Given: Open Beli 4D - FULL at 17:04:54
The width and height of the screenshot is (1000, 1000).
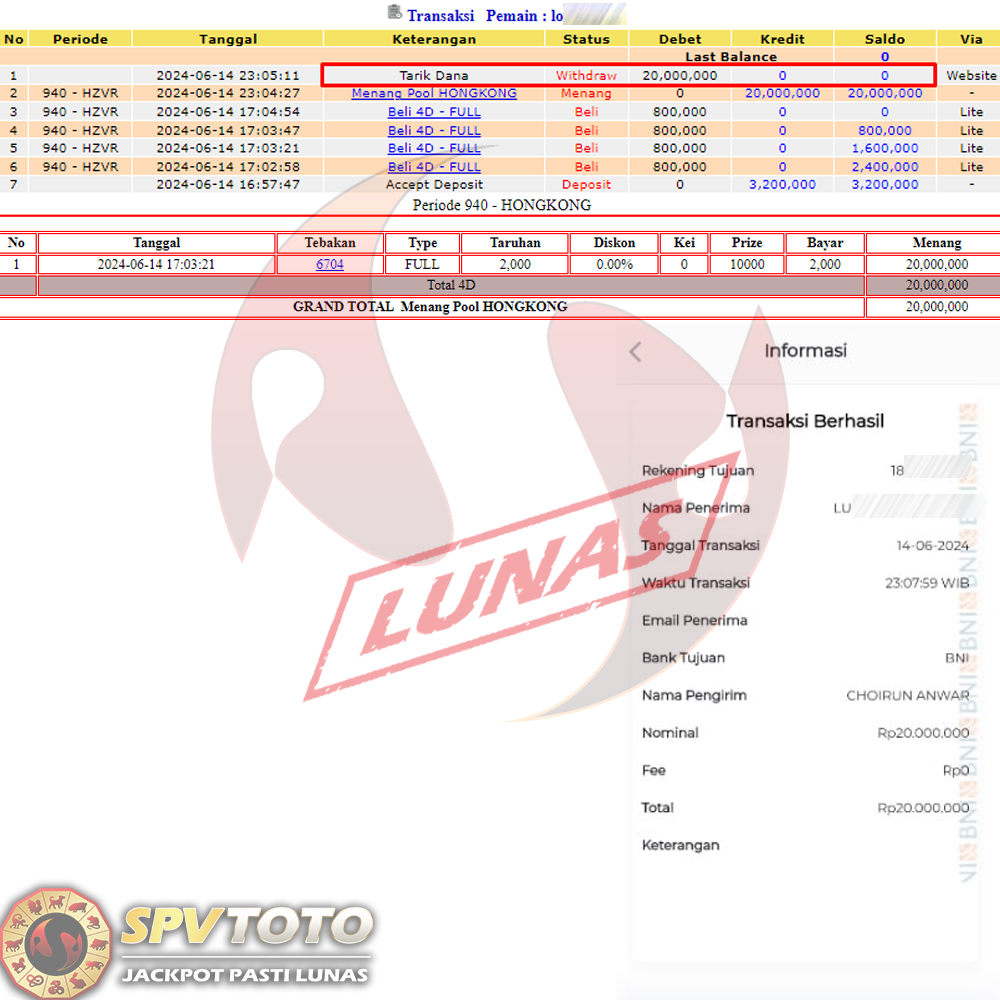Looking at the screenshot, I should [434, 112].
